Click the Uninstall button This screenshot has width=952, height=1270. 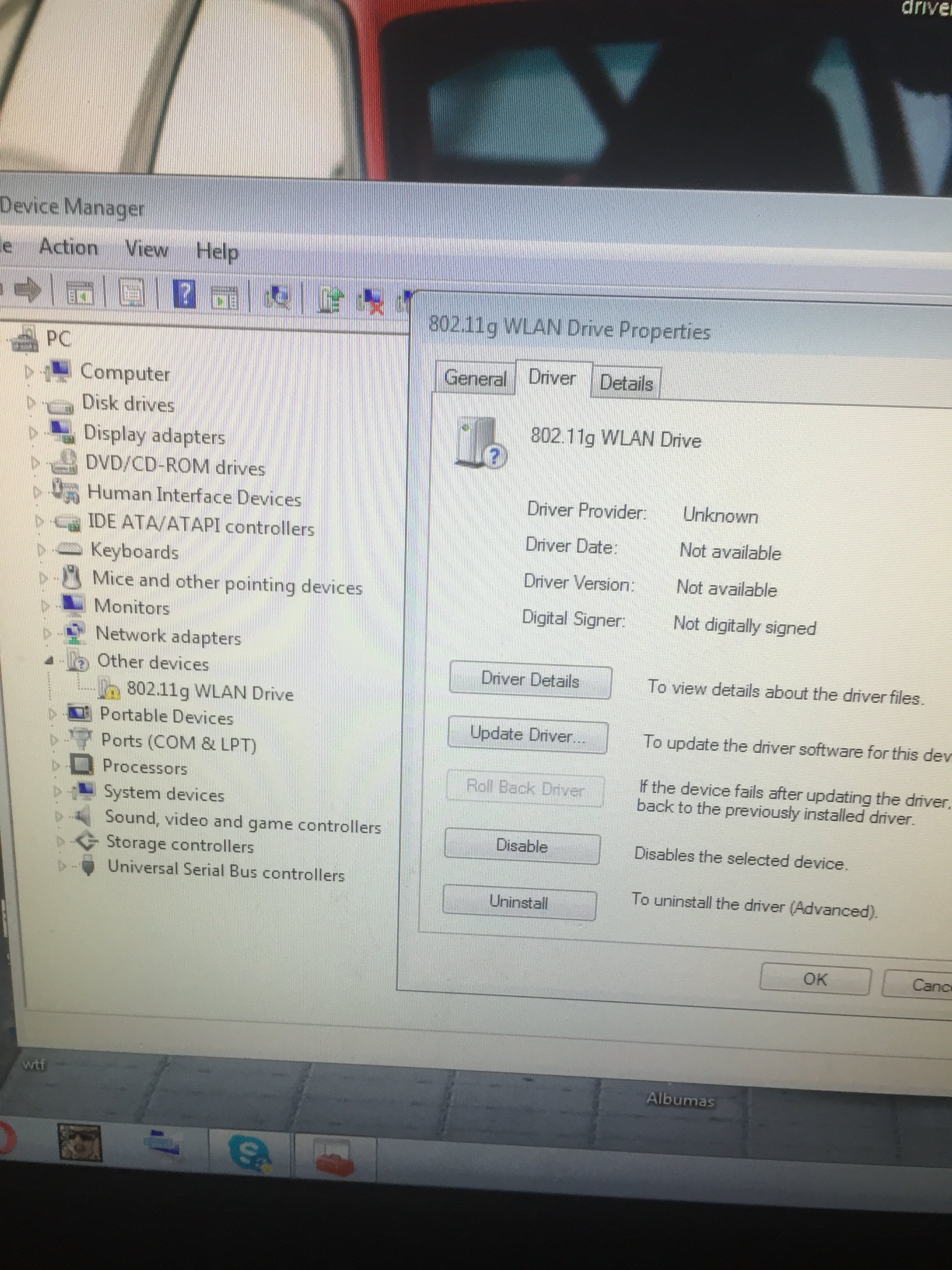click(519, 902)
